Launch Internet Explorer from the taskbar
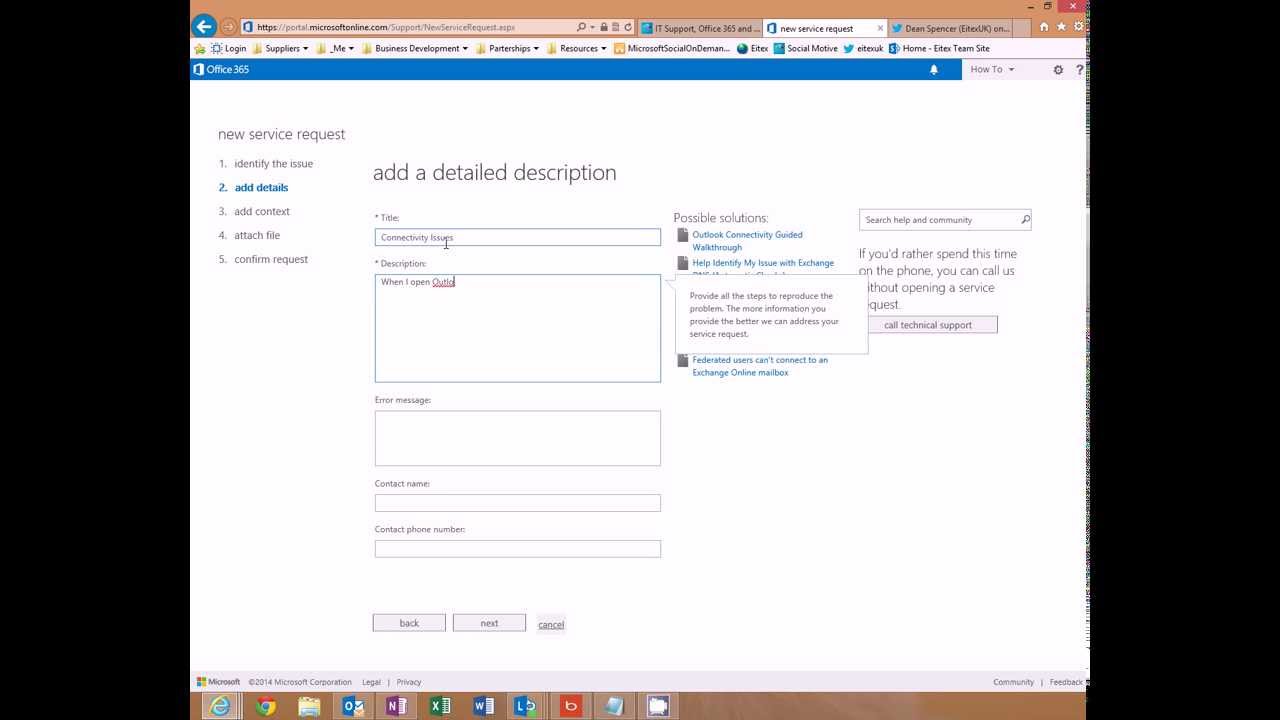This screenshot has height=720, width=1280. (x=219, y=706)
